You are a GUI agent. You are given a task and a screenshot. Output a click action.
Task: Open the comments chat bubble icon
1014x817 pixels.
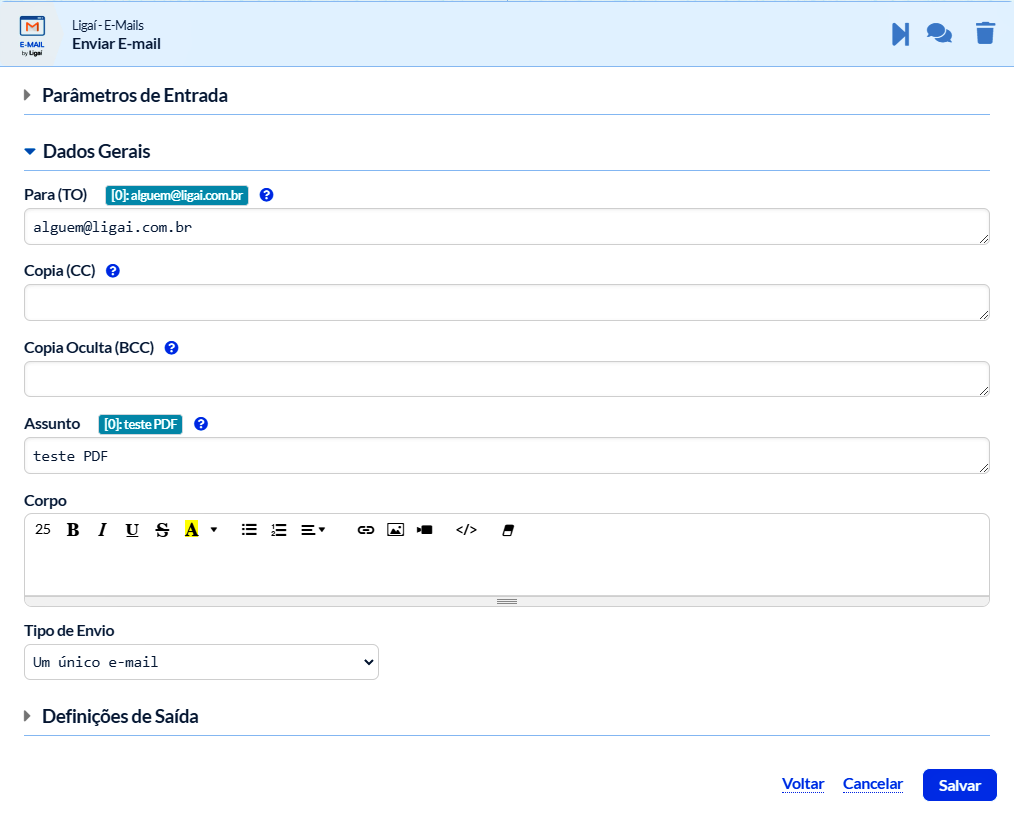(x=939, y=33)
